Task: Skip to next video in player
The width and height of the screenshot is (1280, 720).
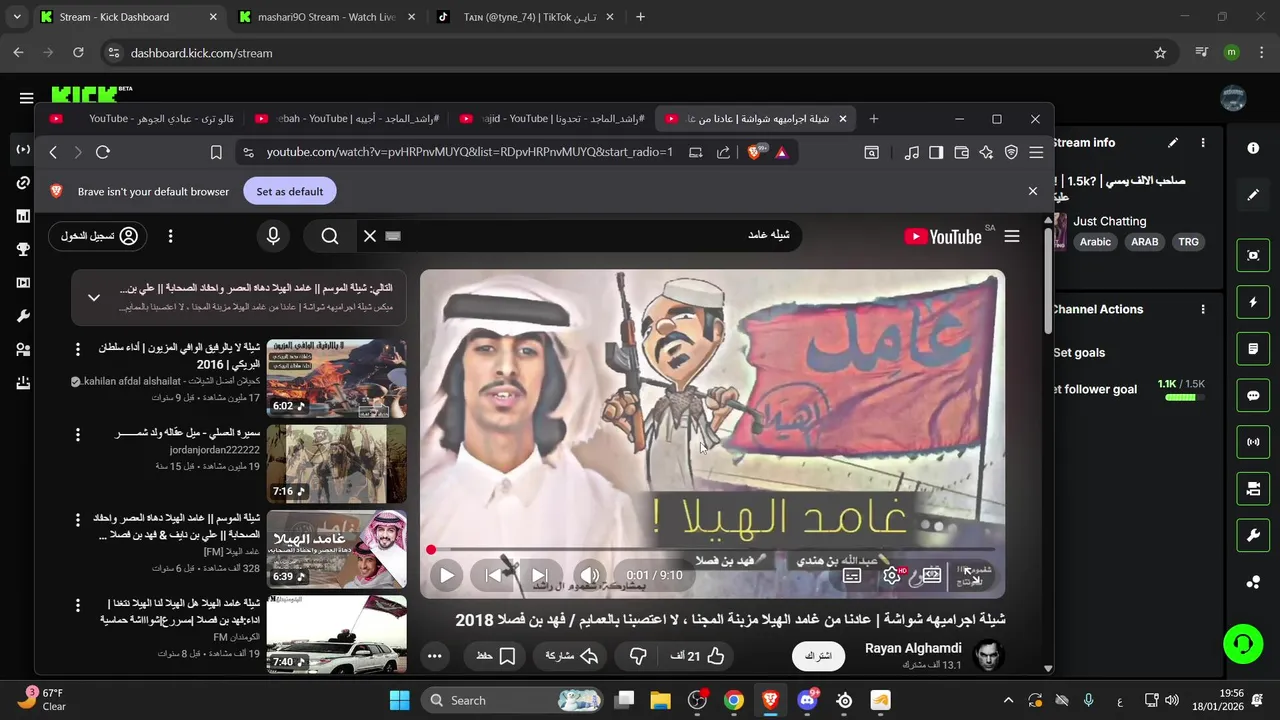Action: 539,575
